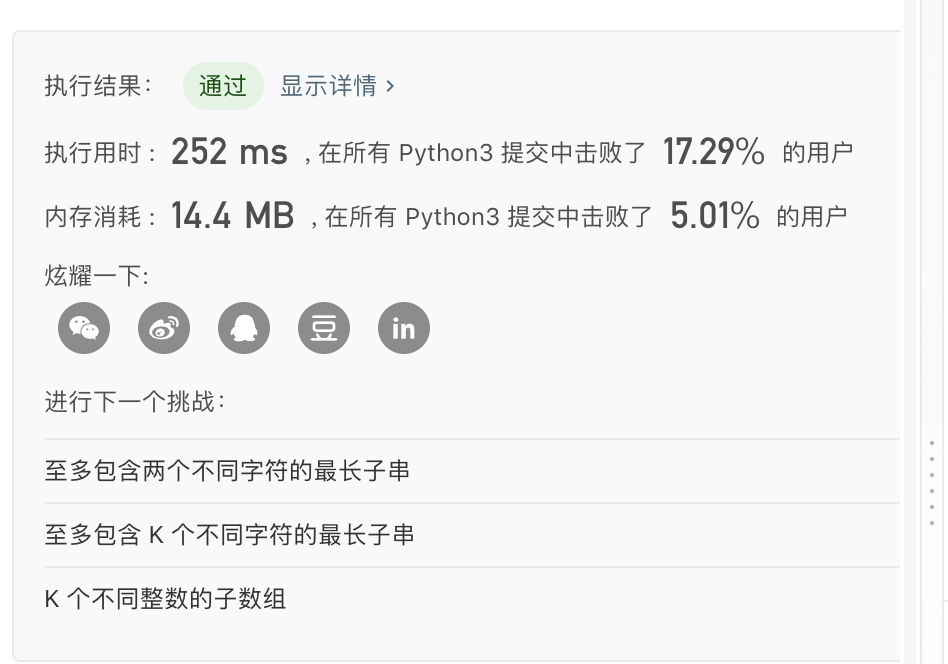Select the 17.29% runtime percentile
This screenshot has height=664, width=948.
(713, 152)
